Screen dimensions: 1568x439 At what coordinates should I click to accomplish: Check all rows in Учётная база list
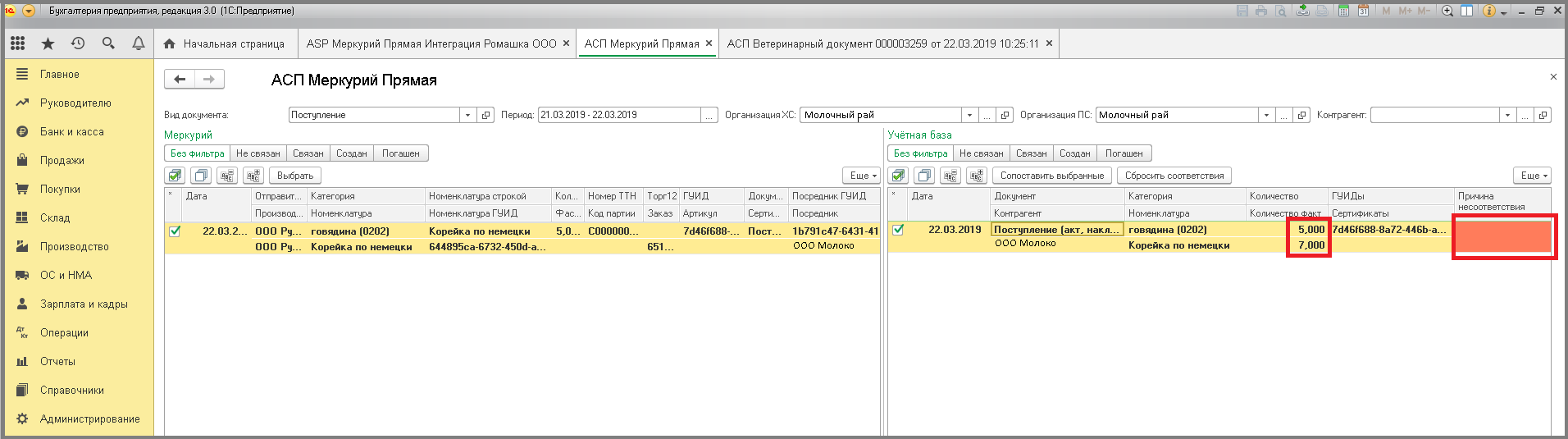(898, 176)
